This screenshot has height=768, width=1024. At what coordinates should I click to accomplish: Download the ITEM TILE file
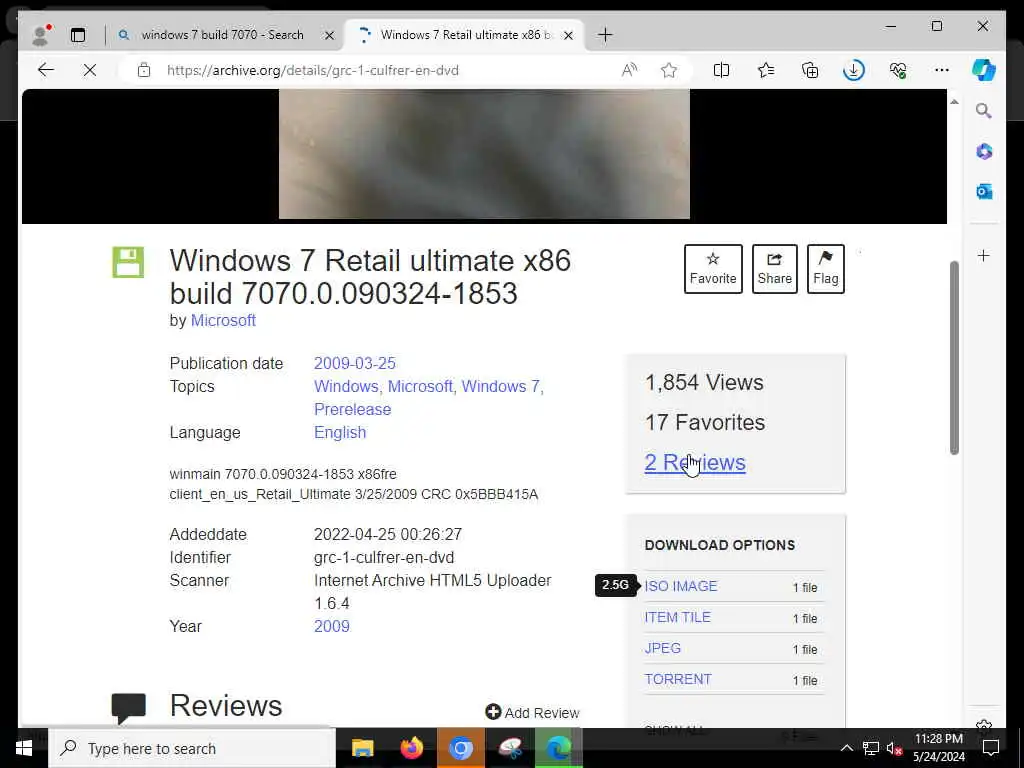point(677,617)
